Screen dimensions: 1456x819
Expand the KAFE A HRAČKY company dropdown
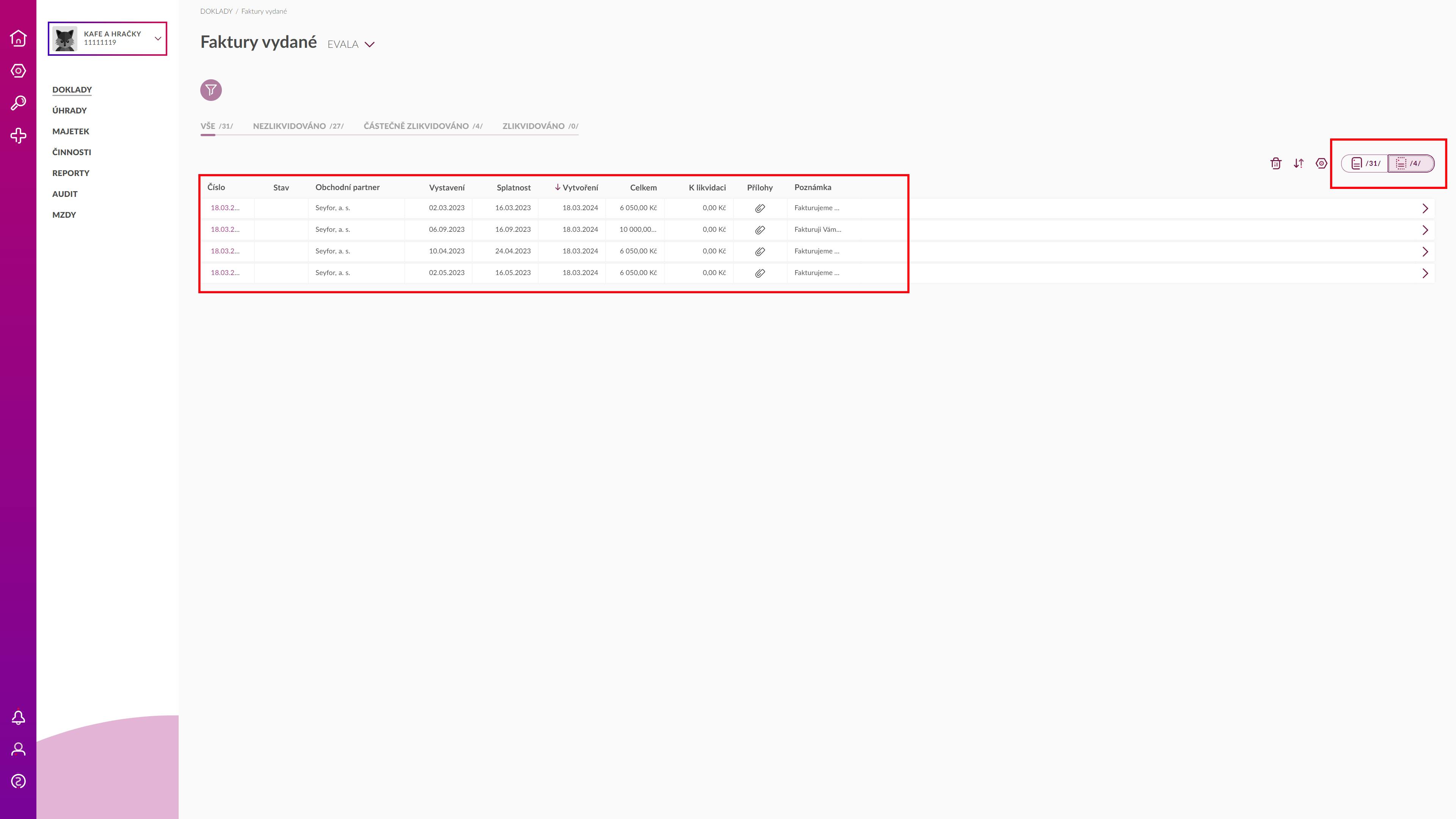click(x=158, y=38)
